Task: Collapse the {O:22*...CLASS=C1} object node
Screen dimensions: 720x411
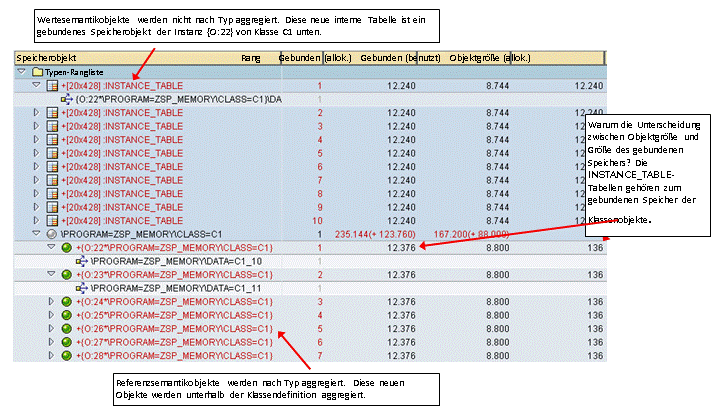Action: (51, 247)
